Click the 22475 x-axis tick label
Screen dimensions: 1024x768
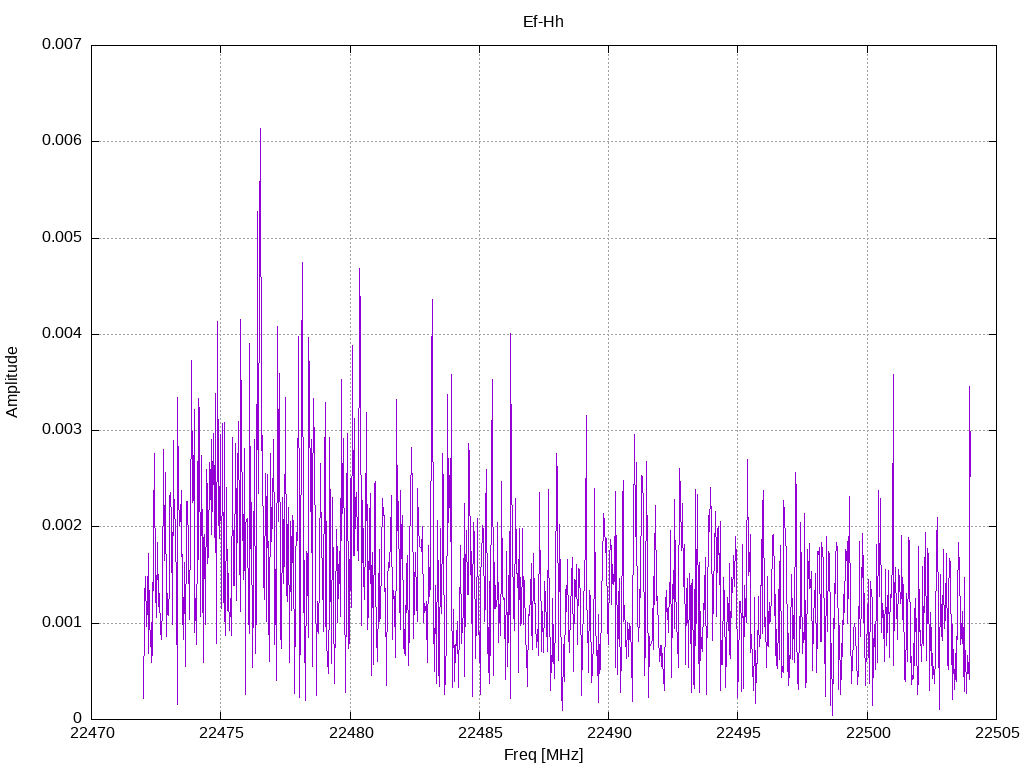(221, 733)
